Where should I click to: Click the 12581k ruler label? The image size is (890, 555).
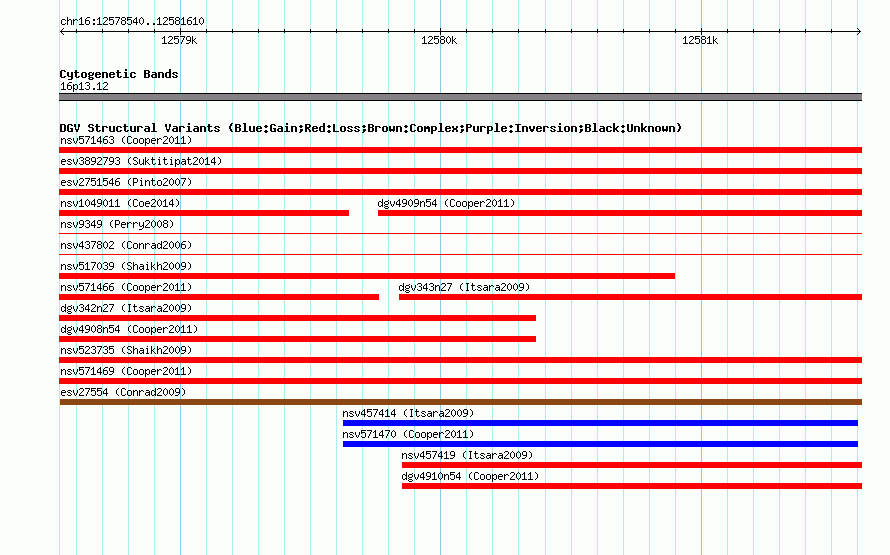click(x=700, y=40)
